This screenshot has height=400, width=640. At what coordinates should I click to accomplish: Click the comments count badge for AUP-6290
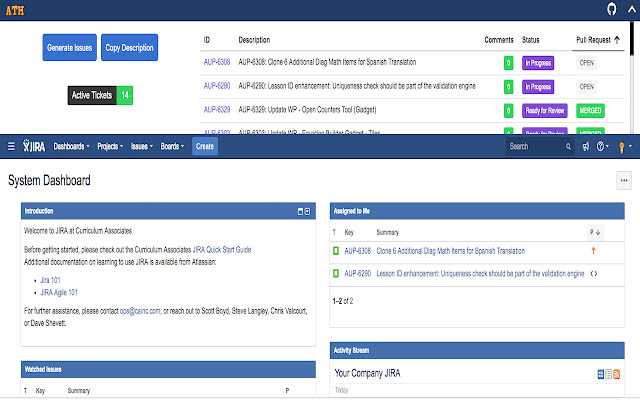coord(508,87)
